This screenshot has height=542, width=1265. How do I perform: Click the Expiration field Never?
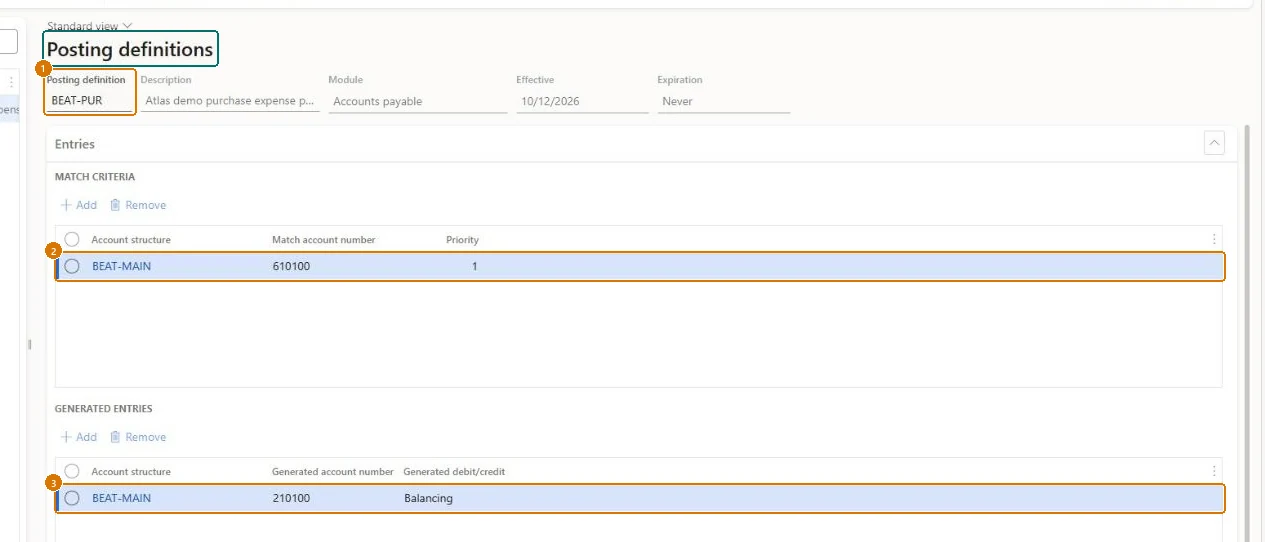[724, 101]
